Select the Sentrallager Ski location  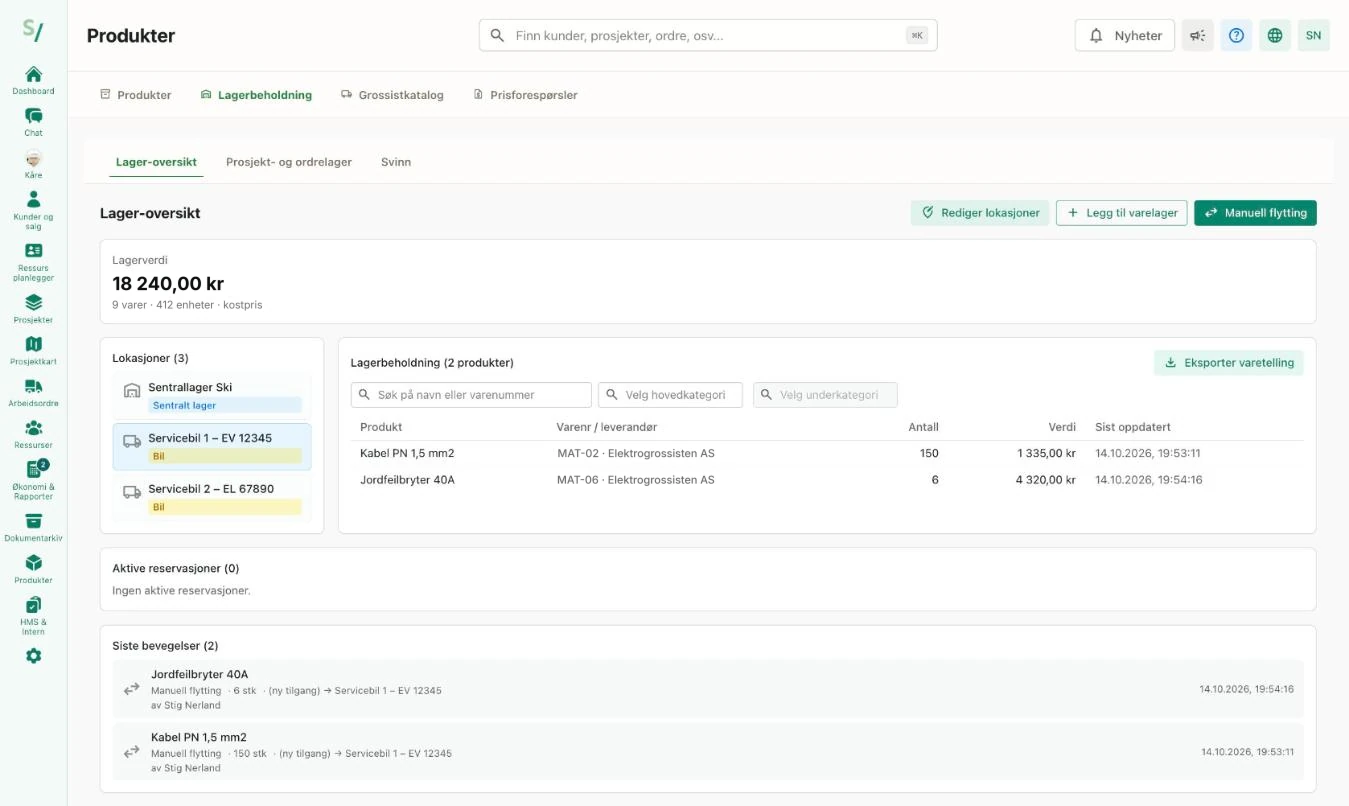[212, 396]
